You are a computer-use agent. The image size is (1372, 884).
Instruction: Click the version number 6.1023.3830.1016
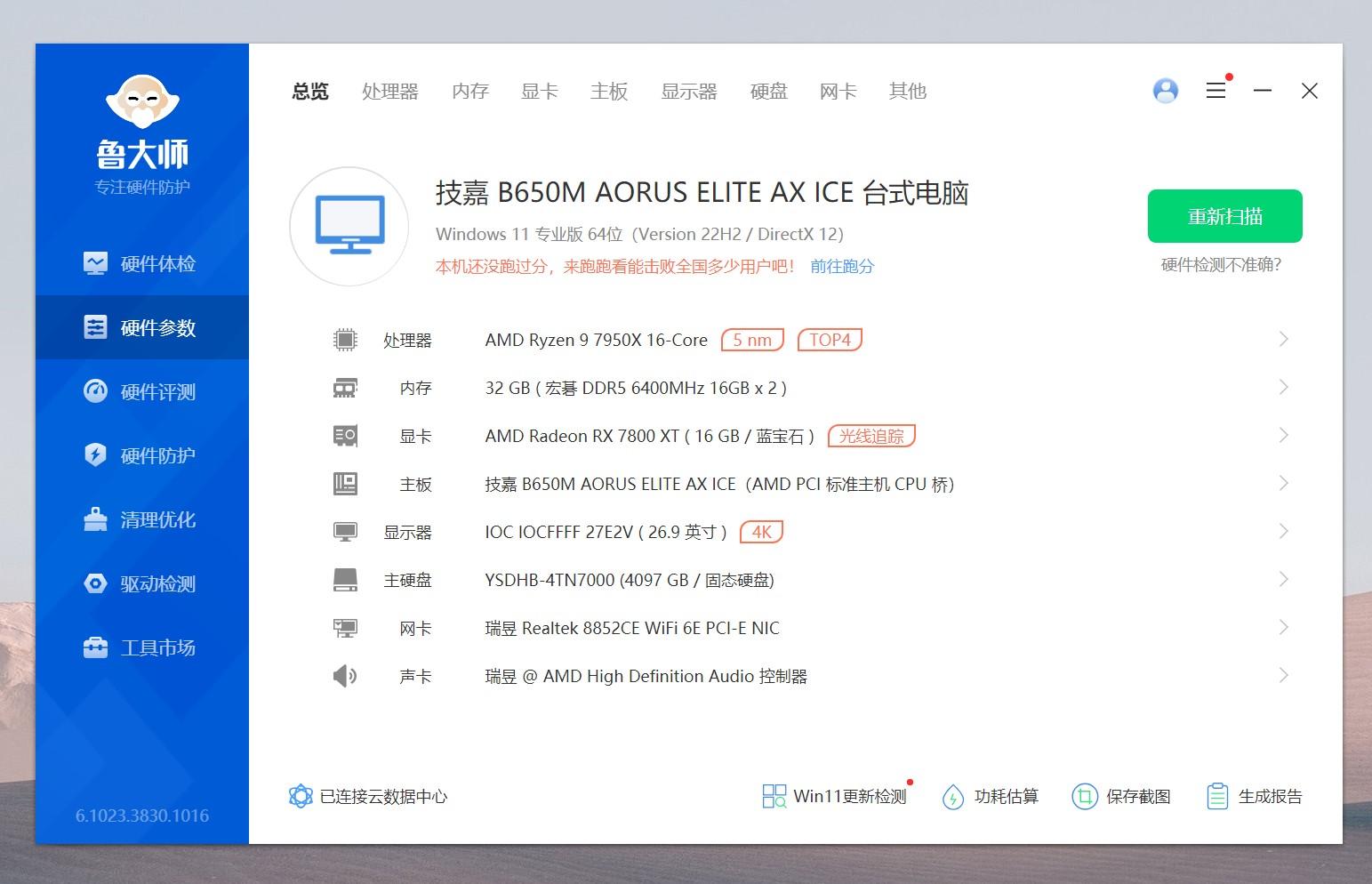pyautogui.click(x=142, y=816)
